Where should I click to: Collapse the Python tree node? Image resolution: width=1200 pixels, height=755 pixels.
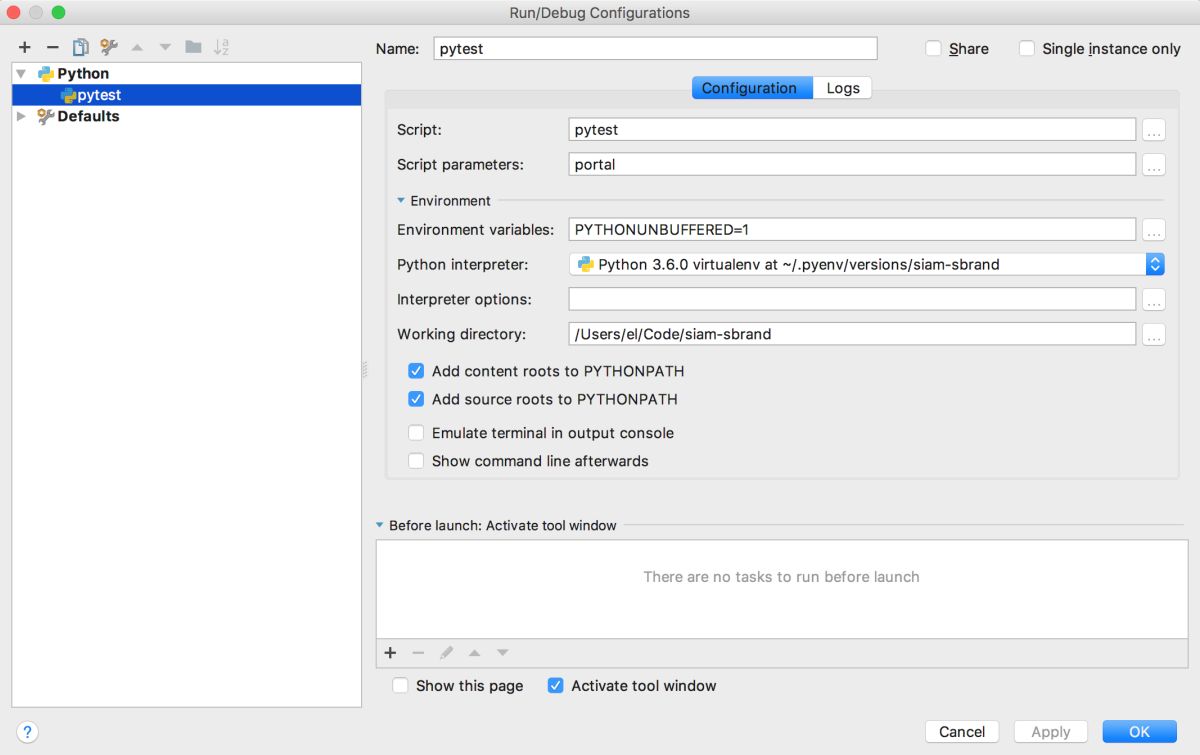pos(22,74)
